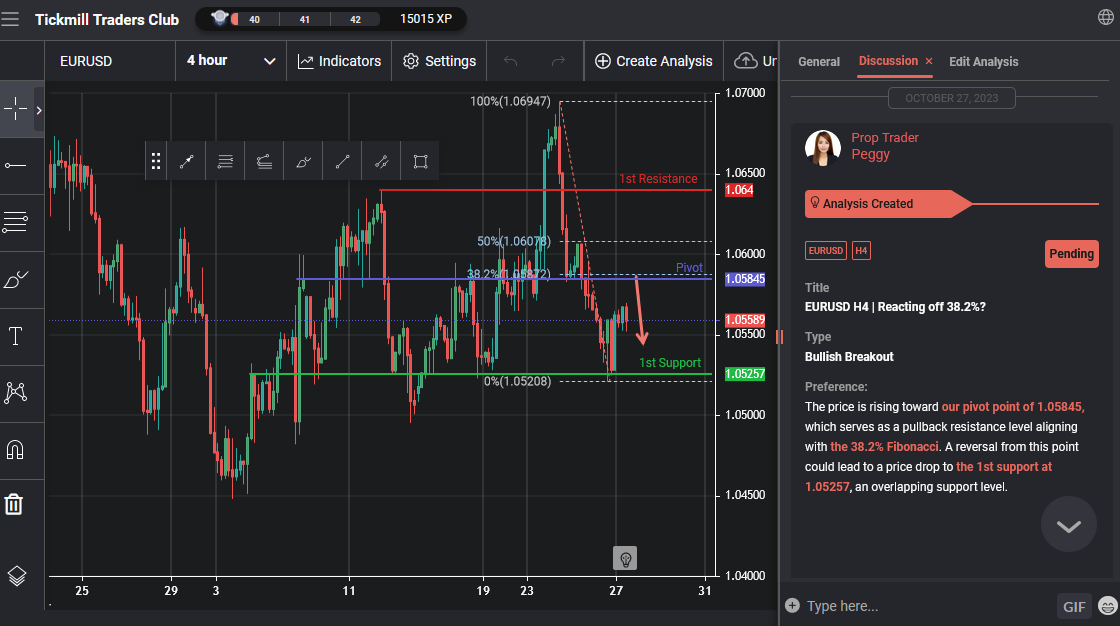The height and width of the screenshot is (626, 1120).
Task: Open the hamburger main menu
Action: (x=10, y=19)
